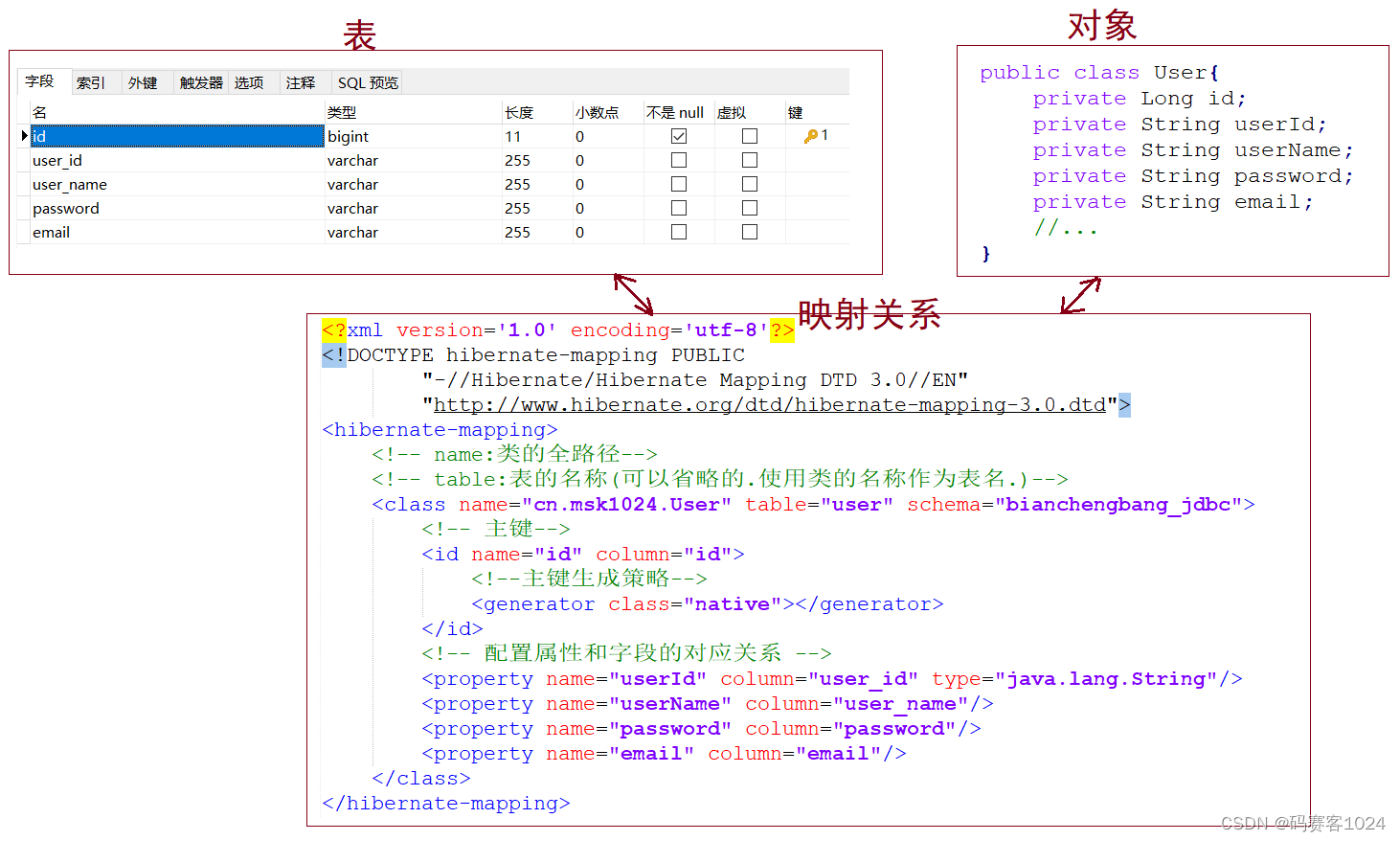
Task: Click length 255 in user_id row
Action: click(x=517, y=161)
